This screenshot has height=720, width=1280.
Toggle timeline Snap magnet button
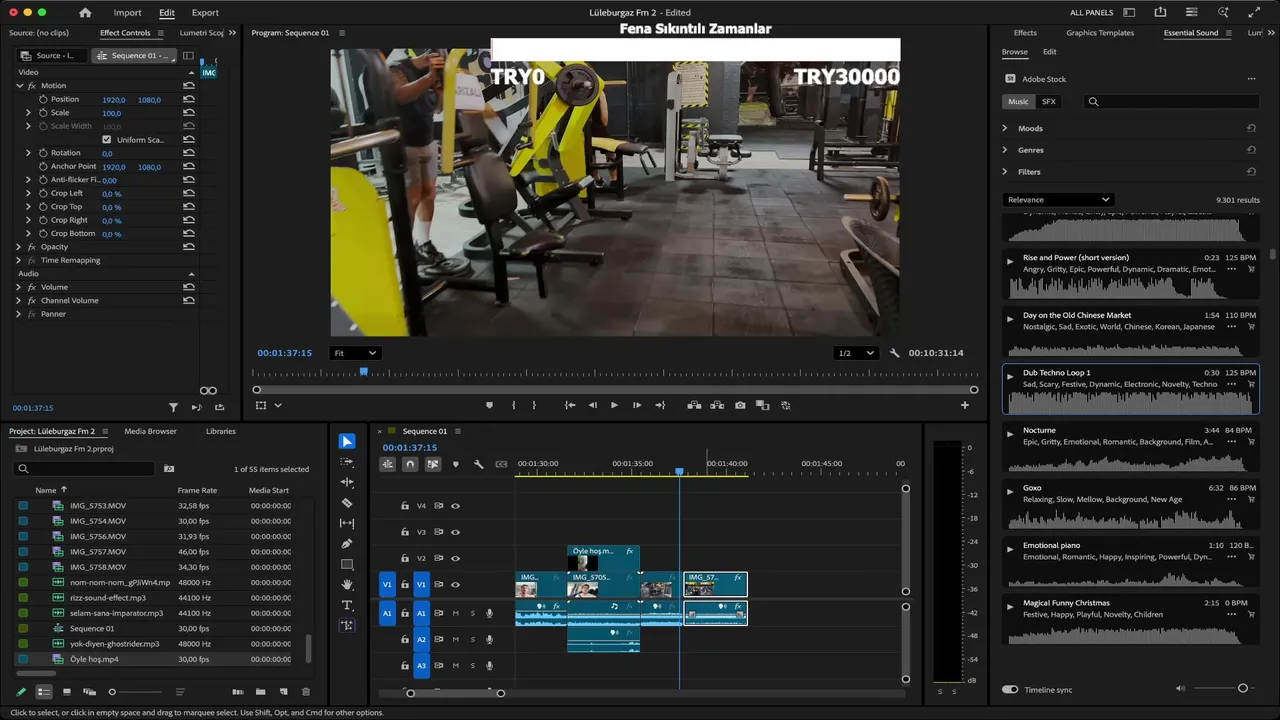coord(410,464)
